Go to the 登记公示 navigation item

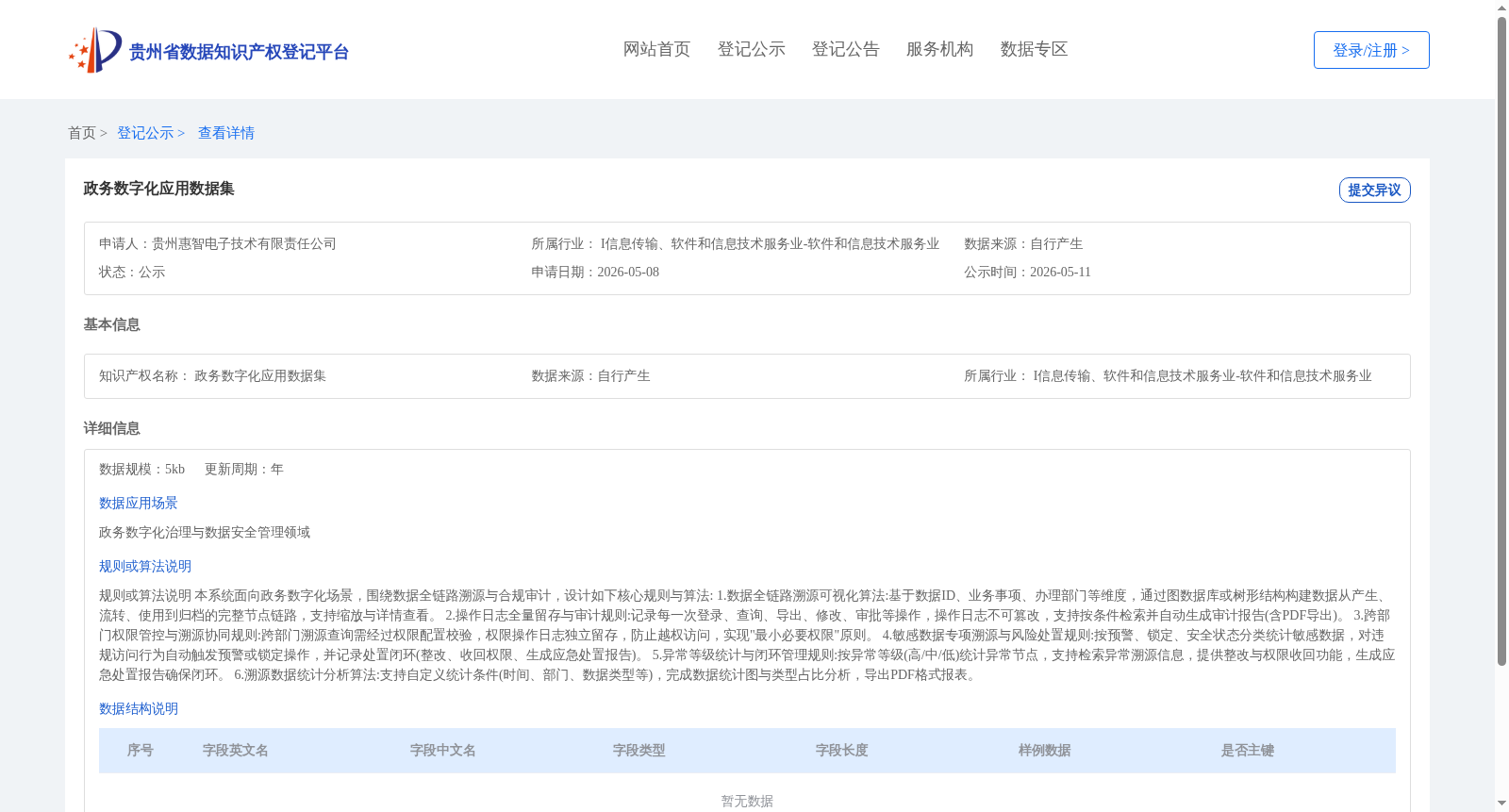point(751,49)
